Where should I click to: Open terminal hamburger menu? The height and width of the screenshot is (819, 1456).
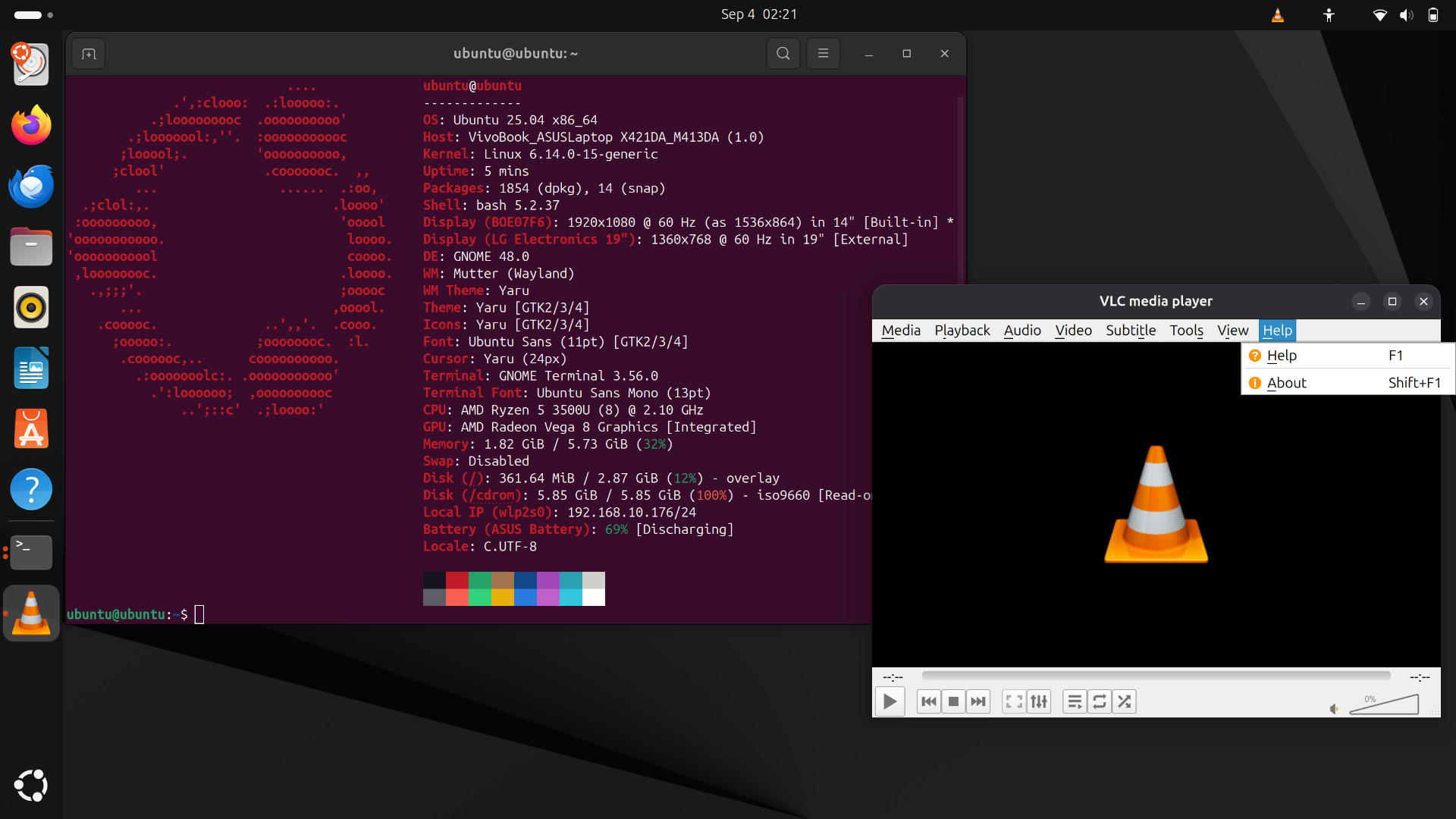click(x=823, y=54)
